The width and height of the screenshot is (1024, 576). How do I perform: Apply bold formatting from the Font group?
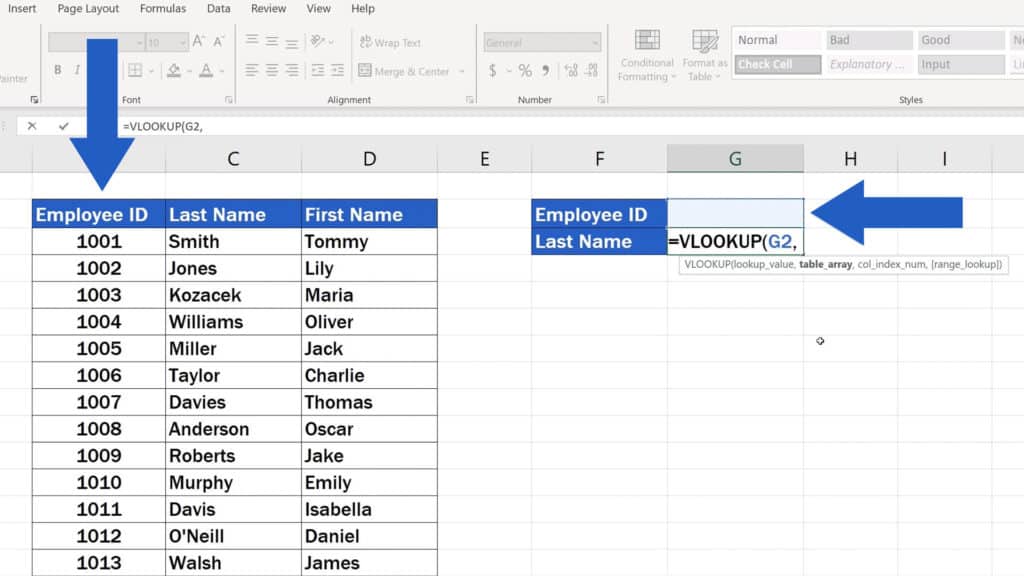click(57, 68)
